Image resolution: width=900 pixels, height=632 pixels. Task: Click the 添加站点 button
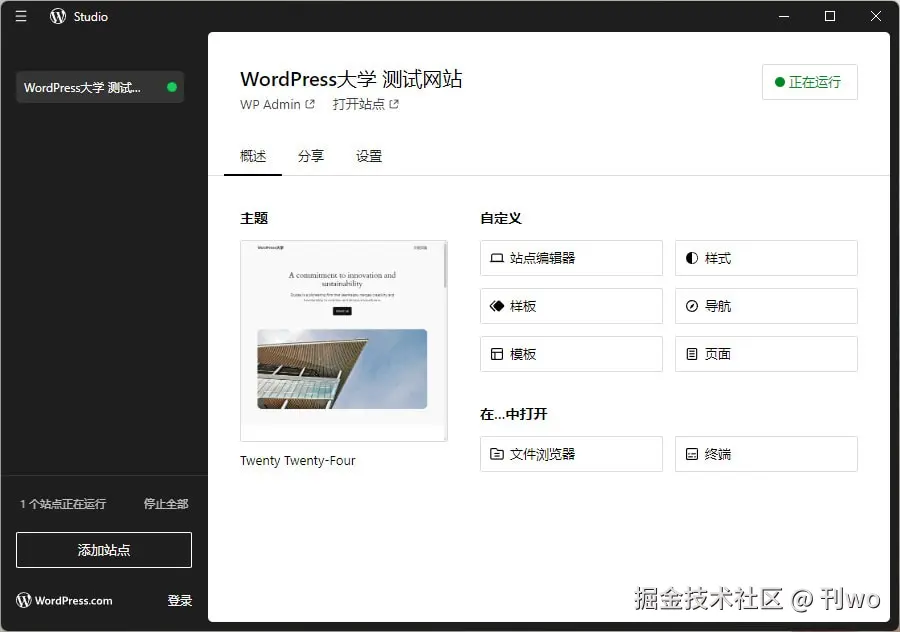(x=104, y=550)
